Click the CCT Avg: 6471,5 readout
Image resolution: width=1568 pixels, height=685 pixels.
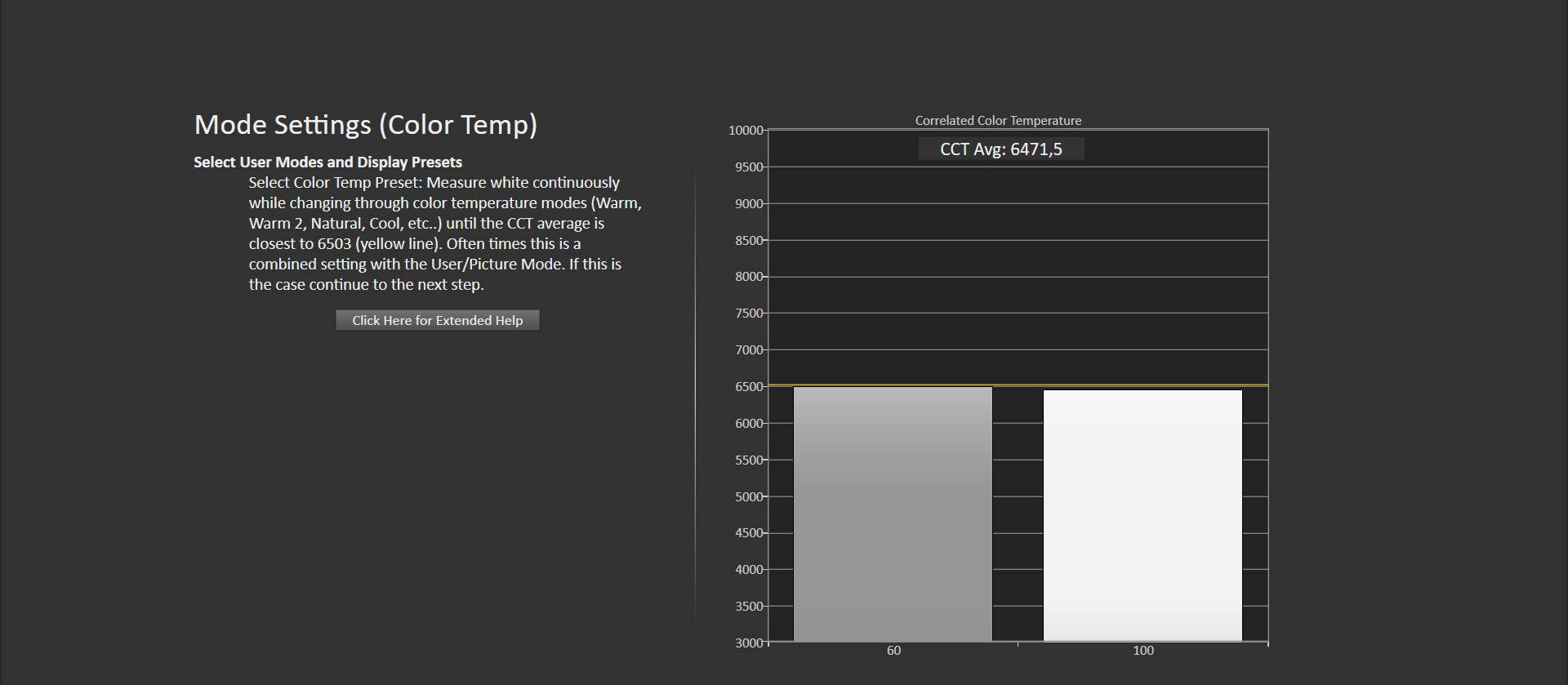point(1001,149)
